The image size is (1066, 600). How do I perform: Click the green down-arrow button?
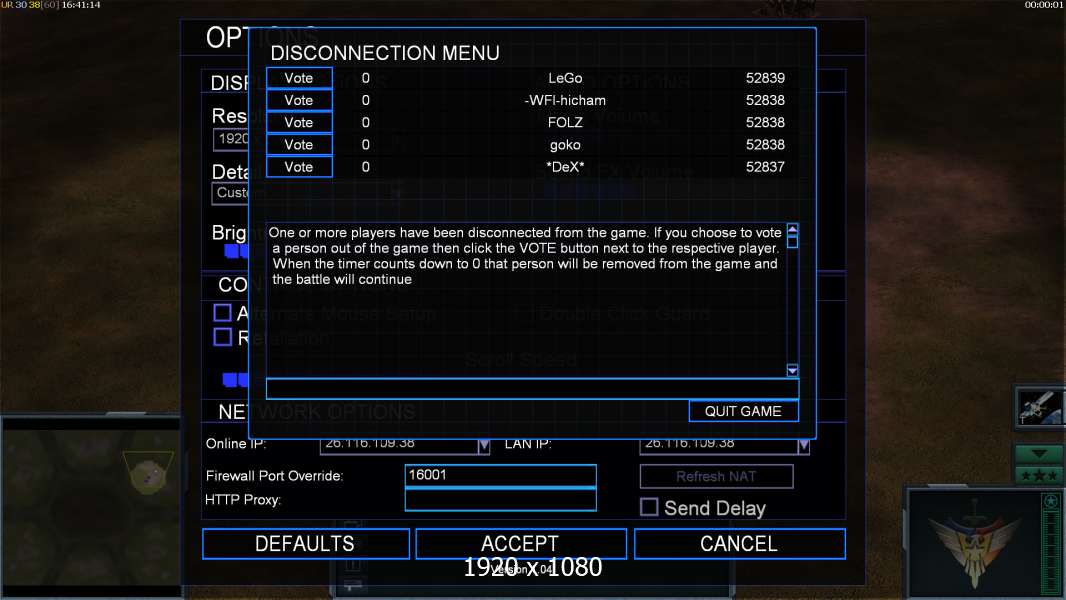coord(1039,454)
